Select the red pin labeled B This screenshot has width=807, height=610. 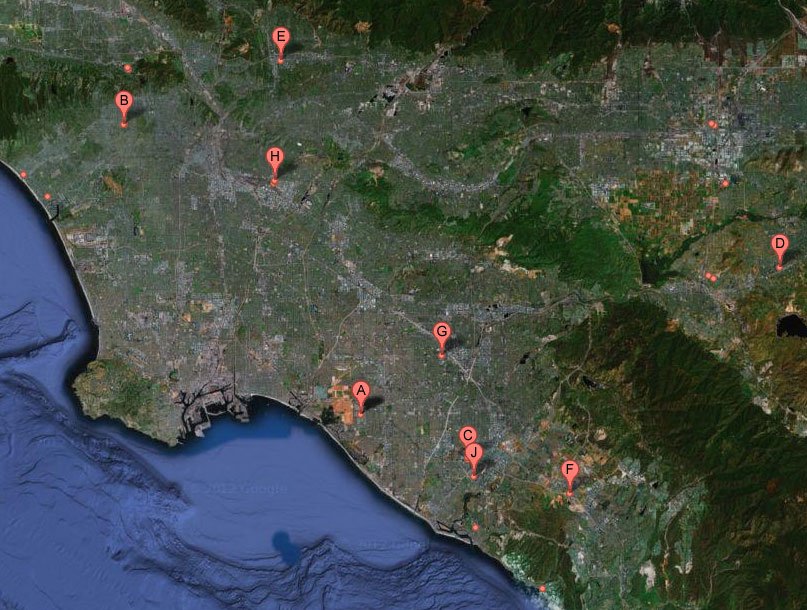pyautogui.click(x=123, y=103)
